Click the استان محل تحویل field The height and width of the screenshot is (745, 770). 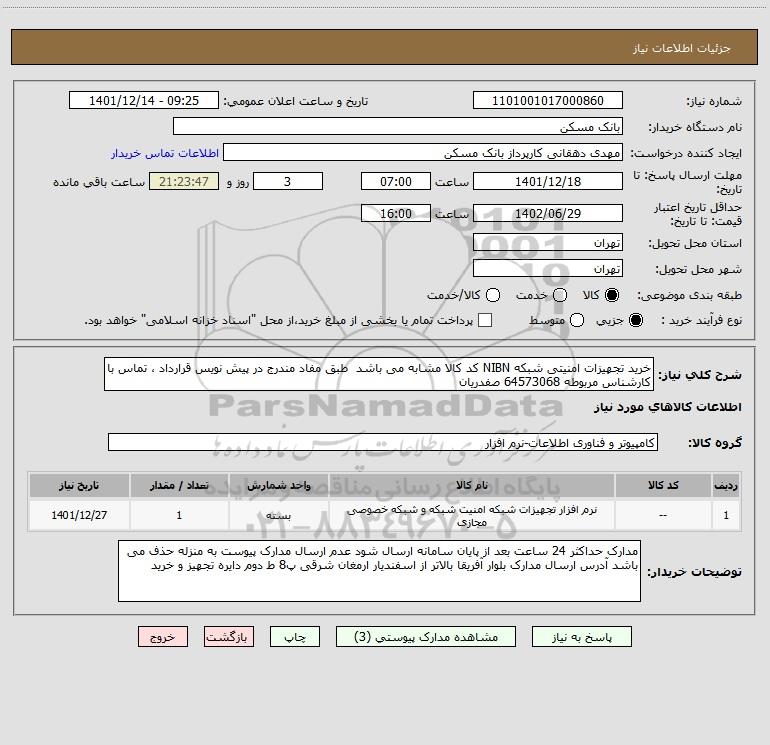(547, 243)
